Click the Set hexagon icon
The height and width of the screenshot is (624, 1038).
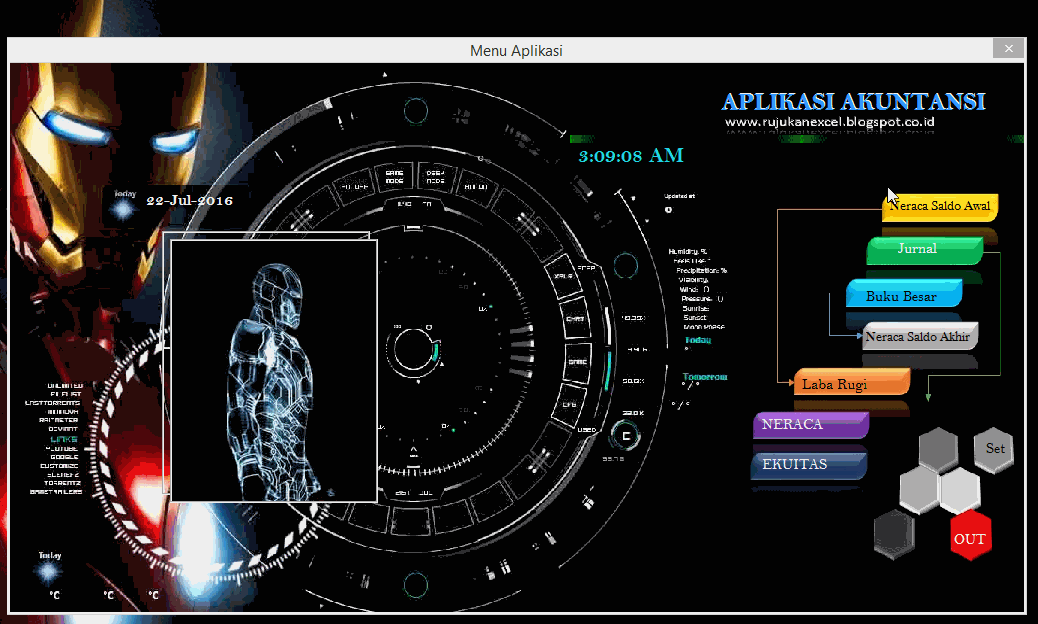[x=994, y=450]
